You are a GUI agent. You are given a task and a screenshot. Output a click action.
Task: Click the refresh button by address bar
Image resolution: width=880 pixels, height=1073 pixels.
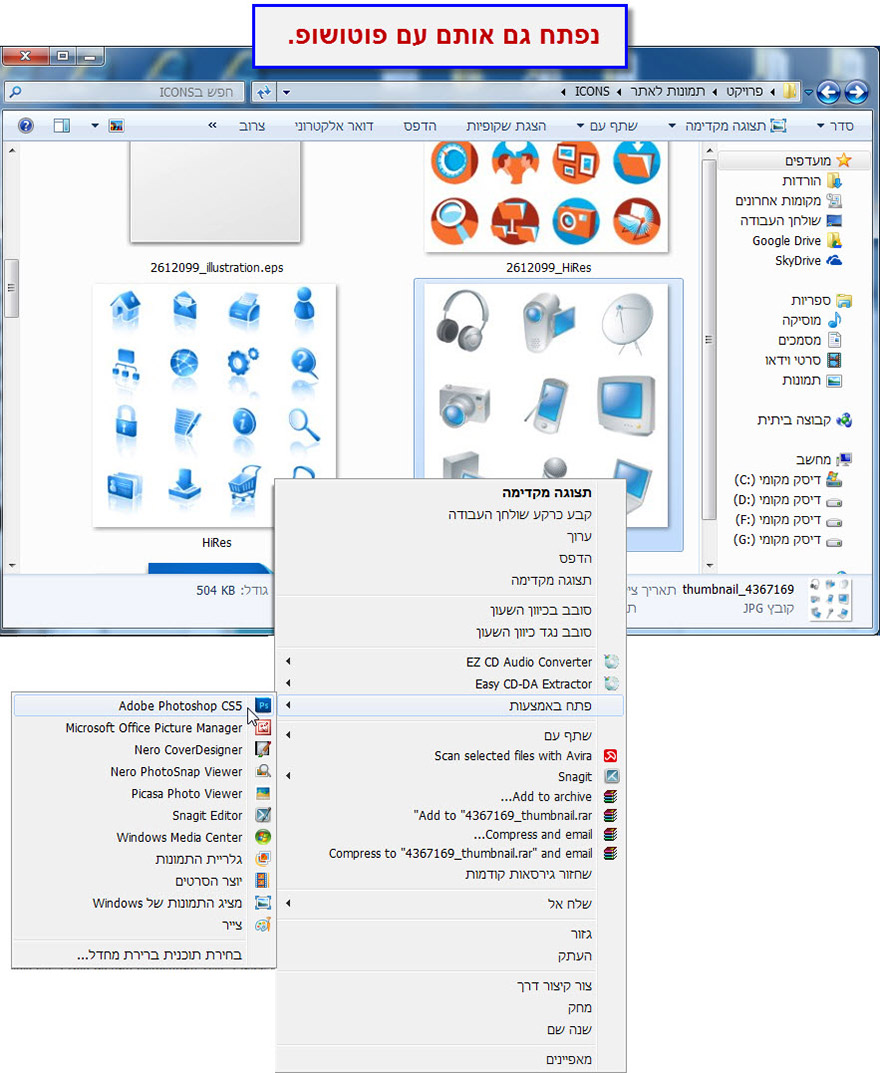point(263,92)
